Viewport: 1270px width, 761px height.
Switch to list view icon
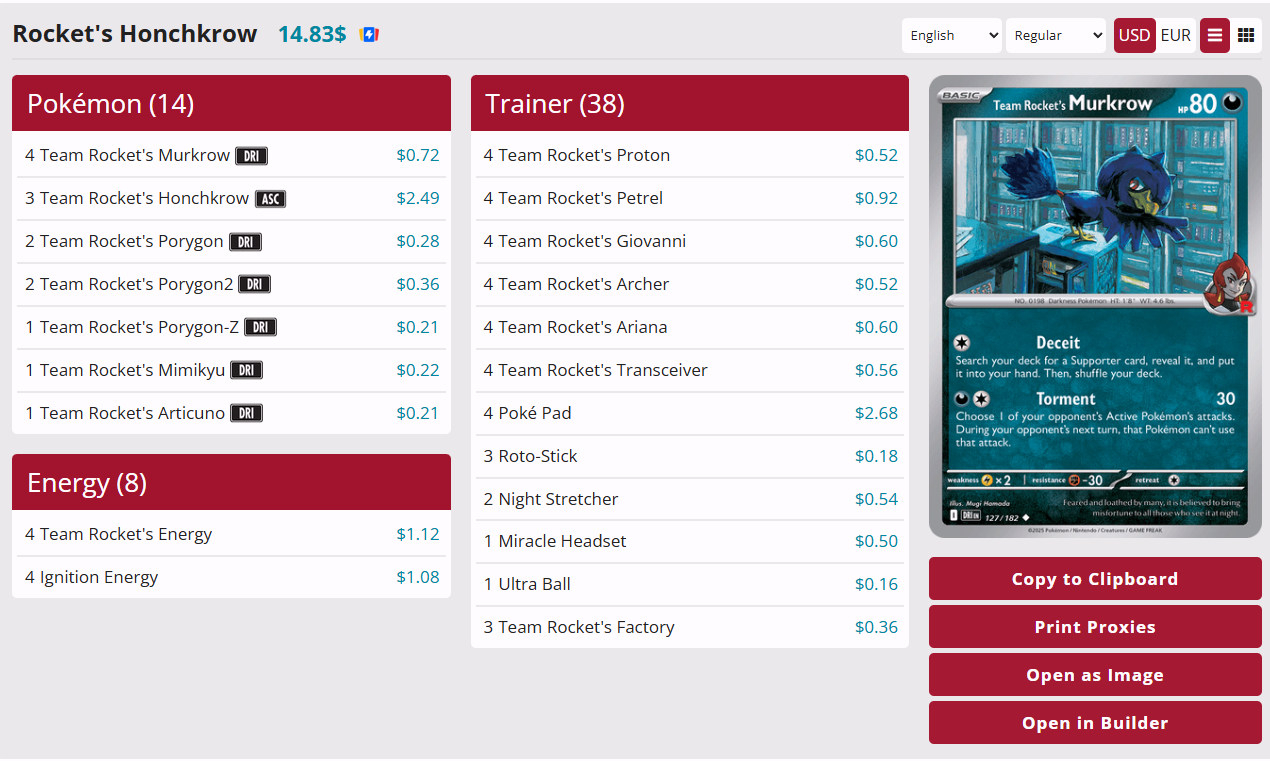point(1215,35)
